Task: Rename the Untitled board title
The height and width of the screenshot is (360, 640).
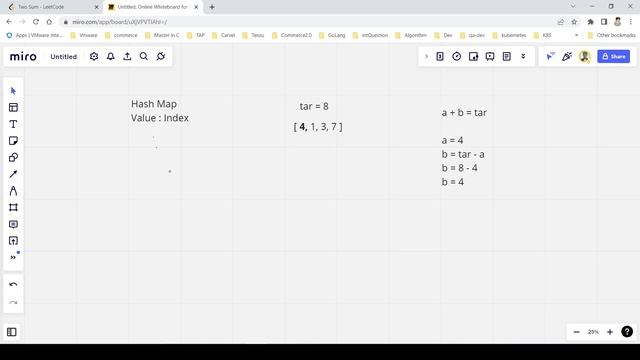Action: (x=64, y=57)
